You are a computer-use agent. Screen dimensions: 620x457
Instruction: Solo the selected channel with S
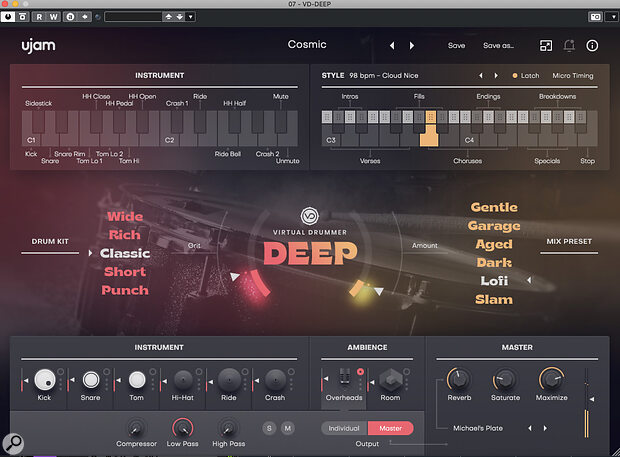(269, 428)
